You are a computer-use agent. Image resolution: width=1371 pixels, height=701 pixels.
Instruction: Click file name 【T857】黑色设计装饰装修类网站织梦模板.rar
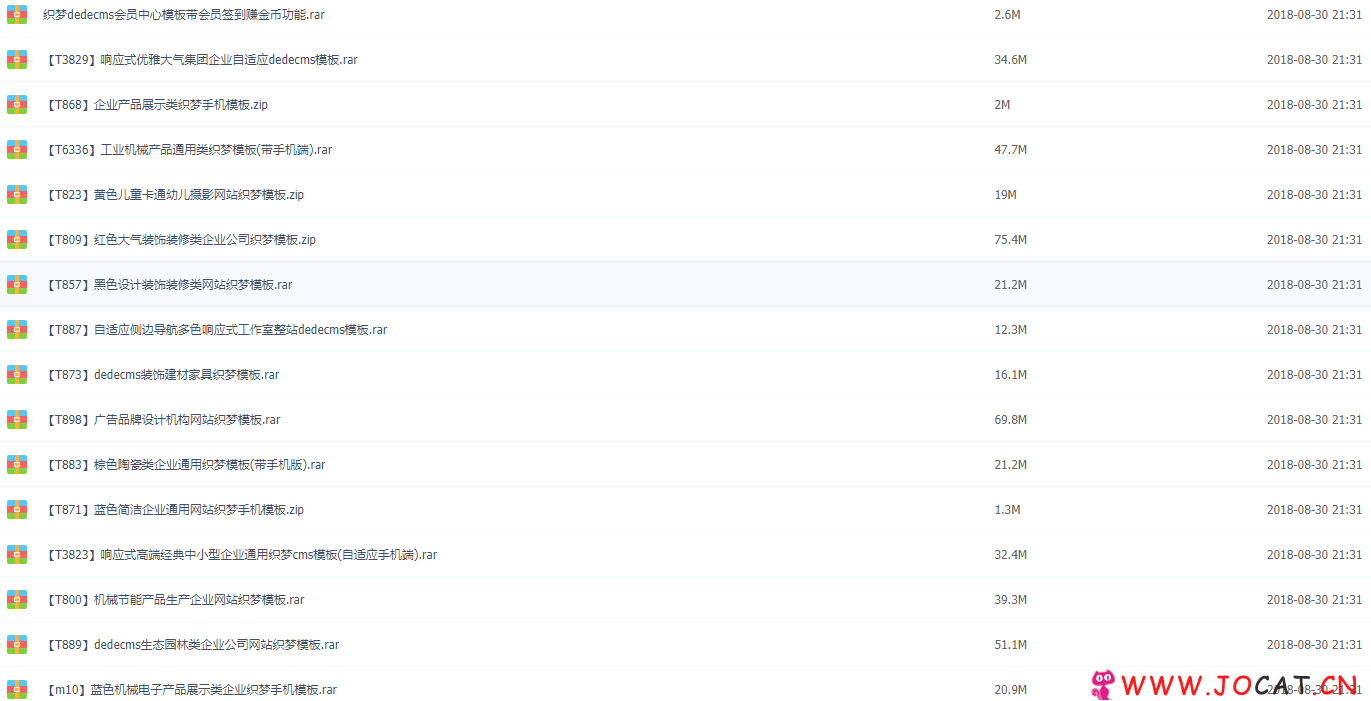click(x=168, y=285)
